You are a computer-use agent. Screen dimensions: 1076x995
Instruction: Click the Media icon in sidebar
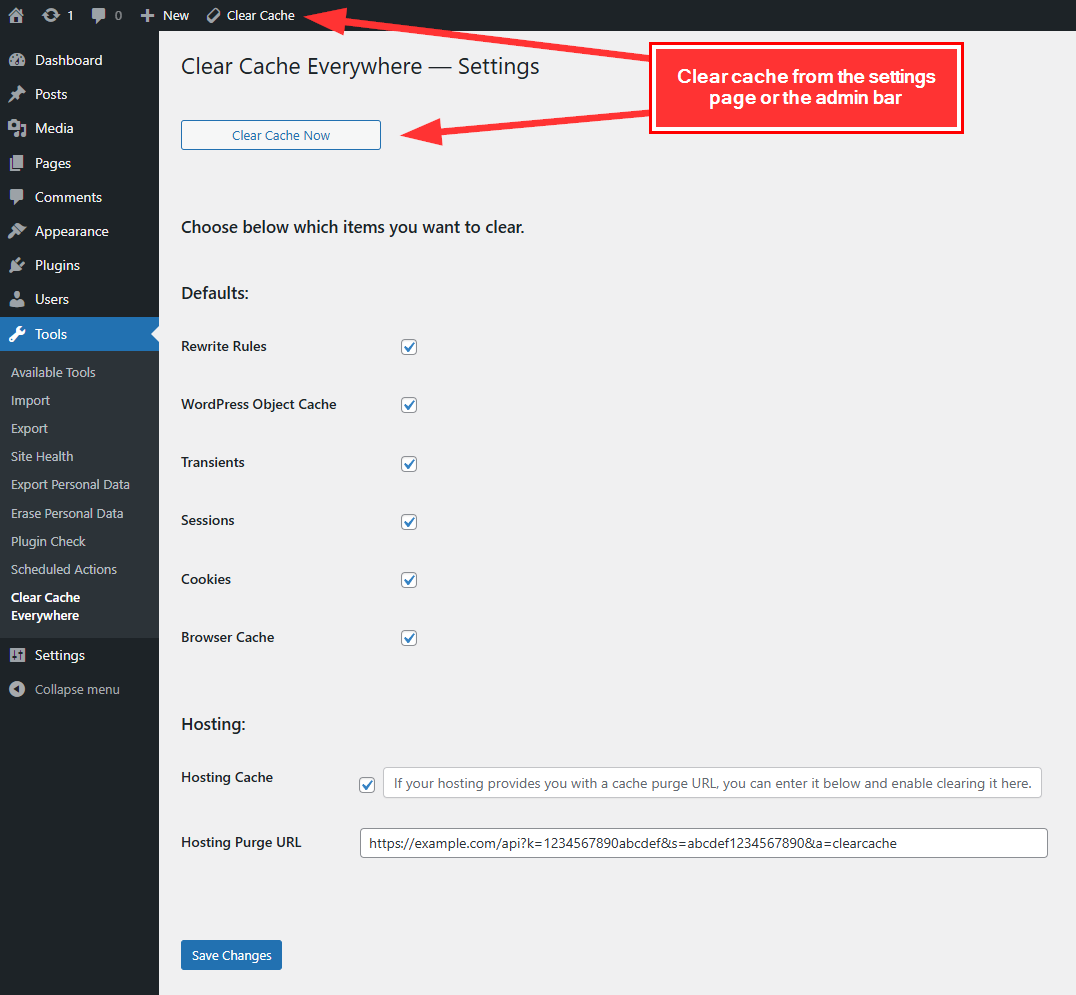pyautogui.click(x=17, y=128)
